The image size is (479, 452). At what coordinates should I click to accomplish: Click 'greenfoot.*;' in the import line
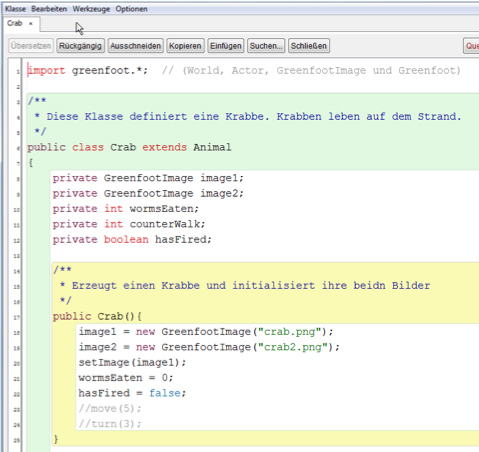(110, 71)
